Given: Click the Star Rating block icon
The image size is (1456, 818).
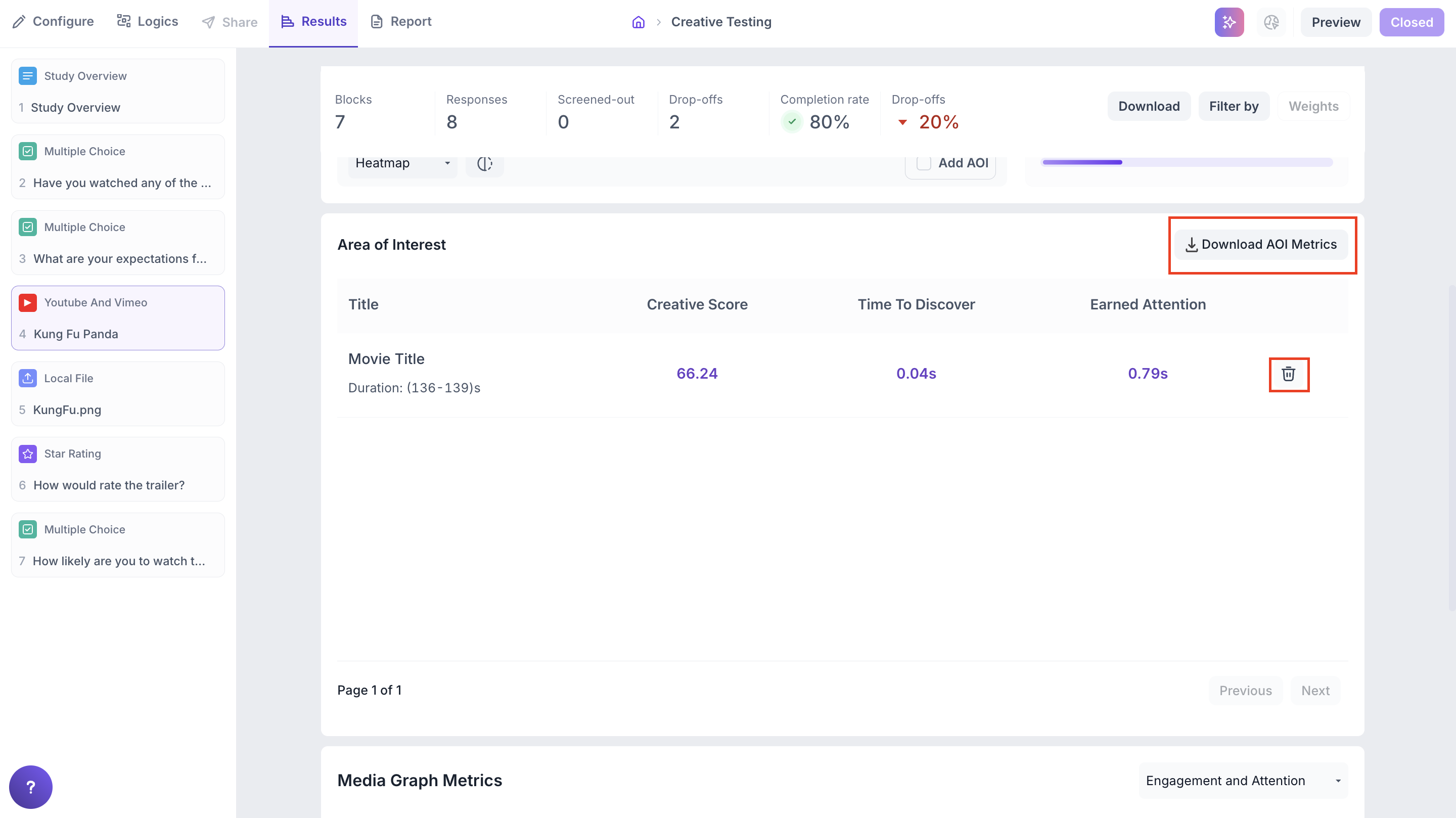Looking at the screenshot, I should [27, 453].
